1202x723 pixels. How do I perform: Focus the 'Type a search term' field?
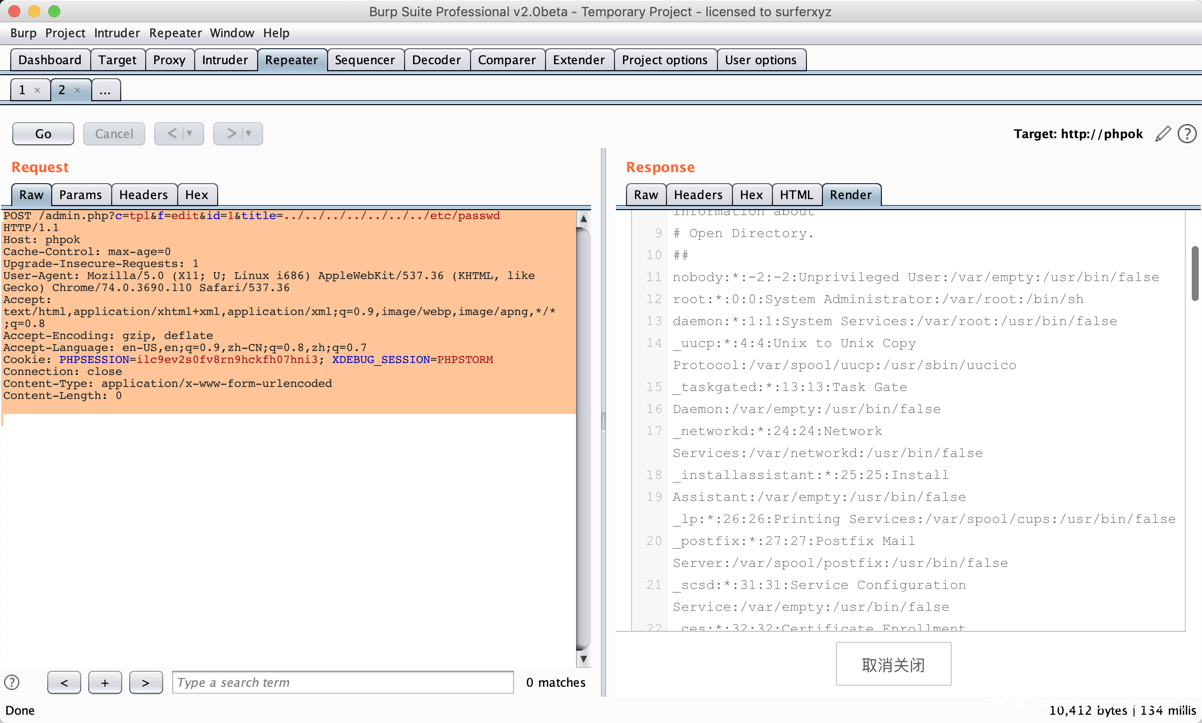(x=343, y=683)
